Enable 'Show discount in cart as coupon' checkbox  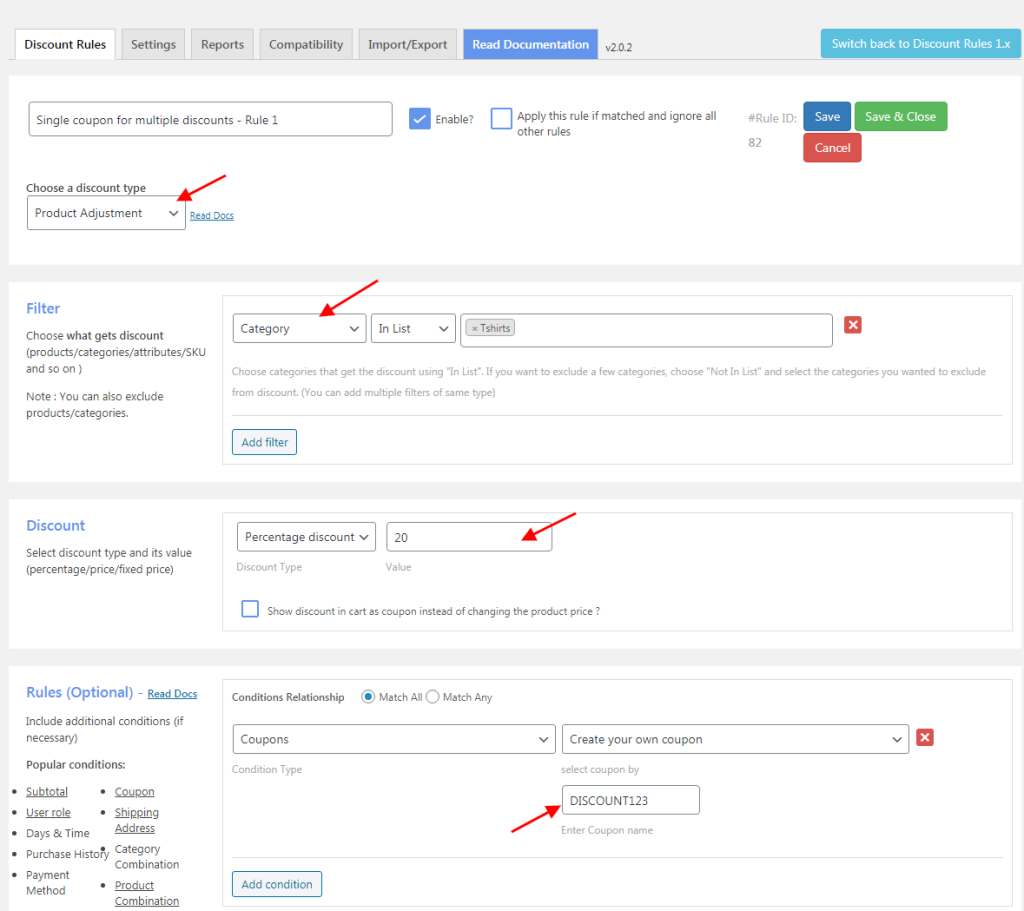point(250,609)
